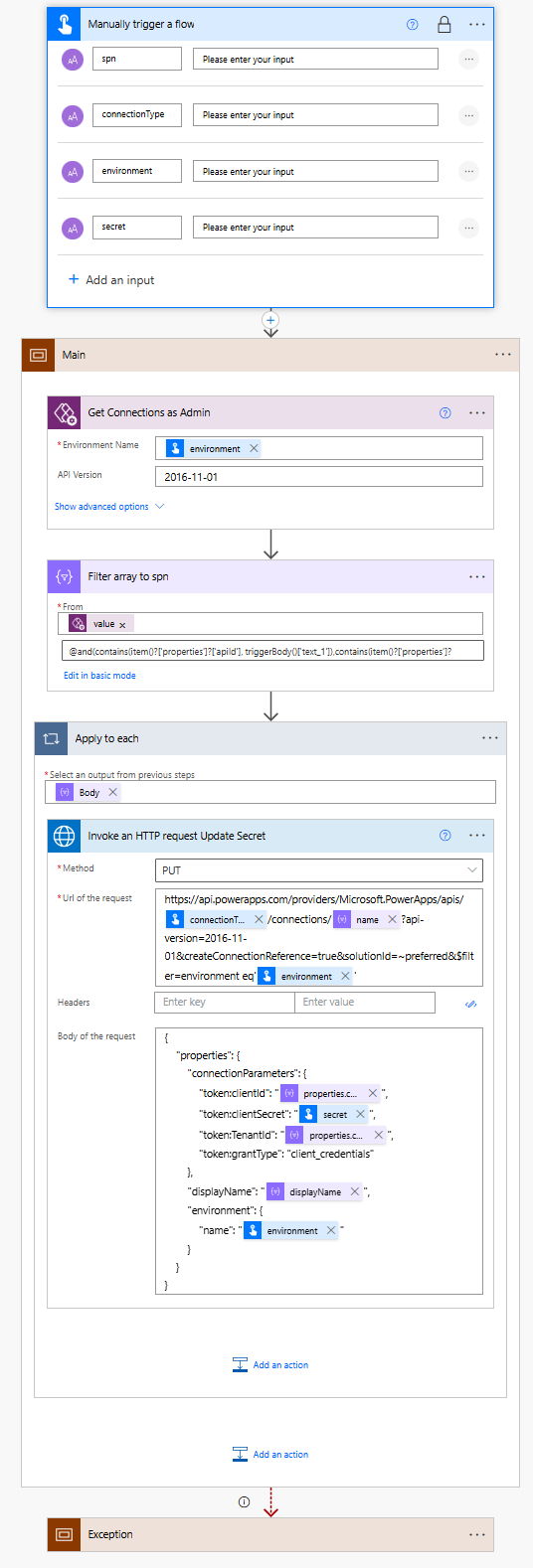Viewport: 533px width, 1568px height.
Task: Collapse the Main scope header
Action: [270, 355]
